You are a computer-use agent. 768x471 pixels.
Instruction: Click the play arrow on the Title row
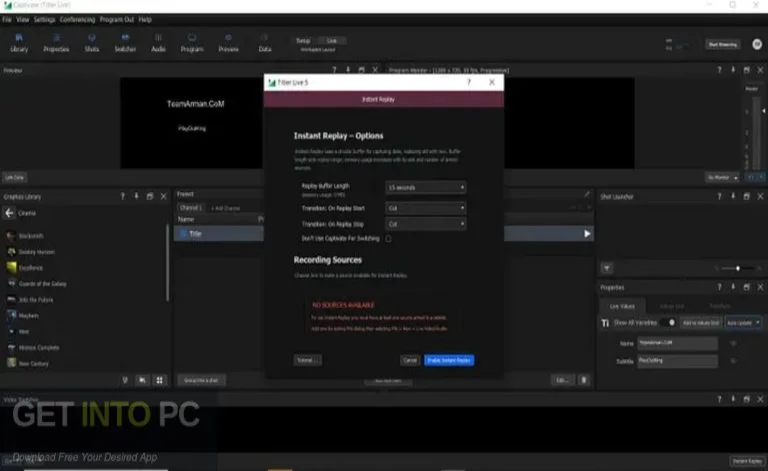coord(587,234)
